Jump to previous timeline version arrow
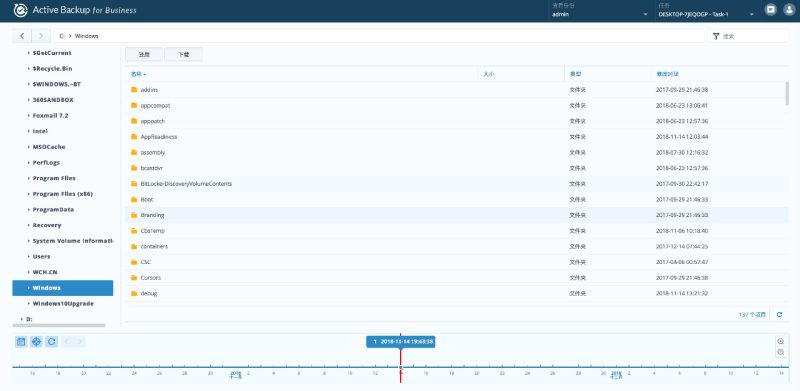 [67, 341]
